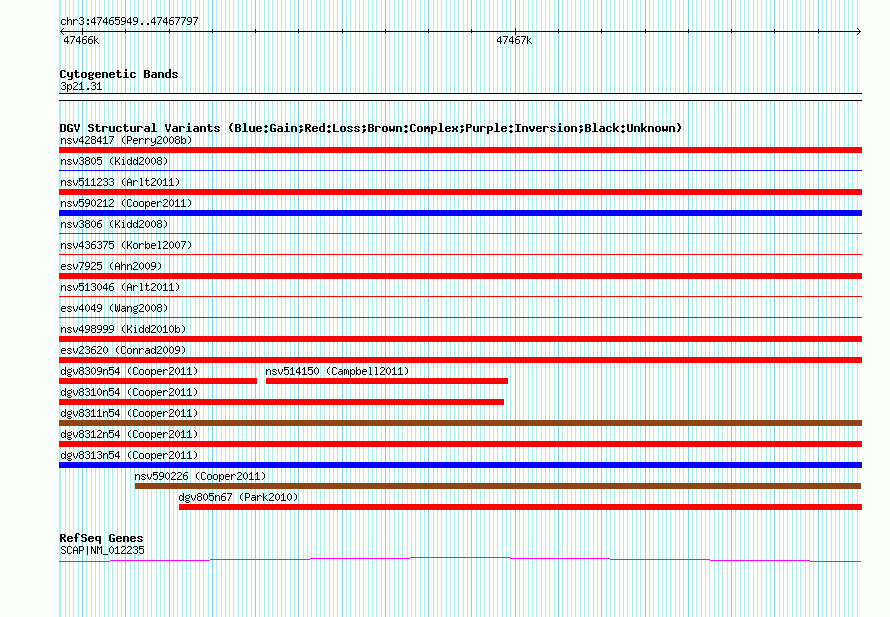Select the dgv805n67 red loss bar
The image size is (890, 617).
tap(520, 507)
